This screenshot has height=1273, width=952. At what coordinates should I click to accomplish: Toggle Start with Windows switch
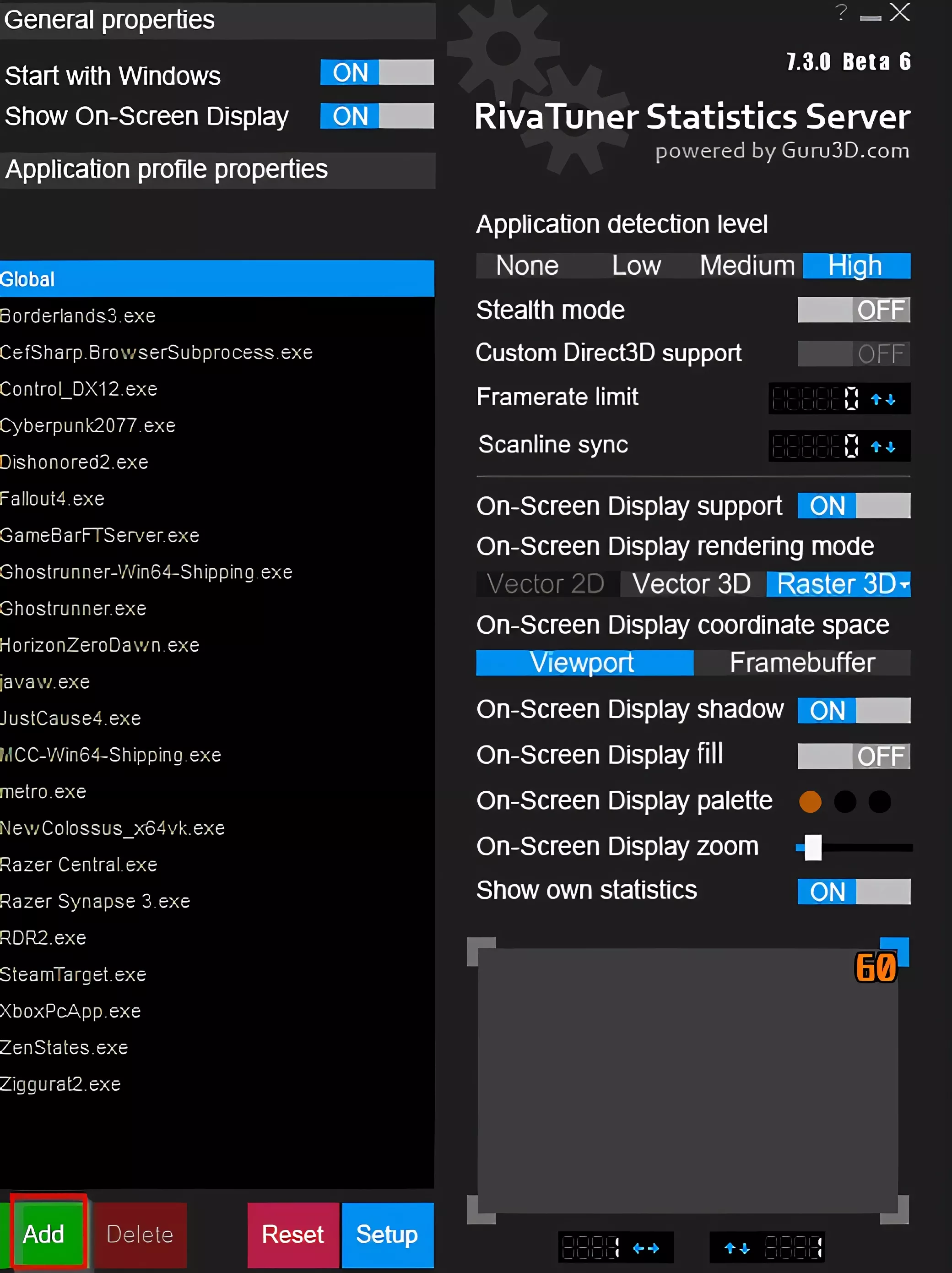click(377, 72)
